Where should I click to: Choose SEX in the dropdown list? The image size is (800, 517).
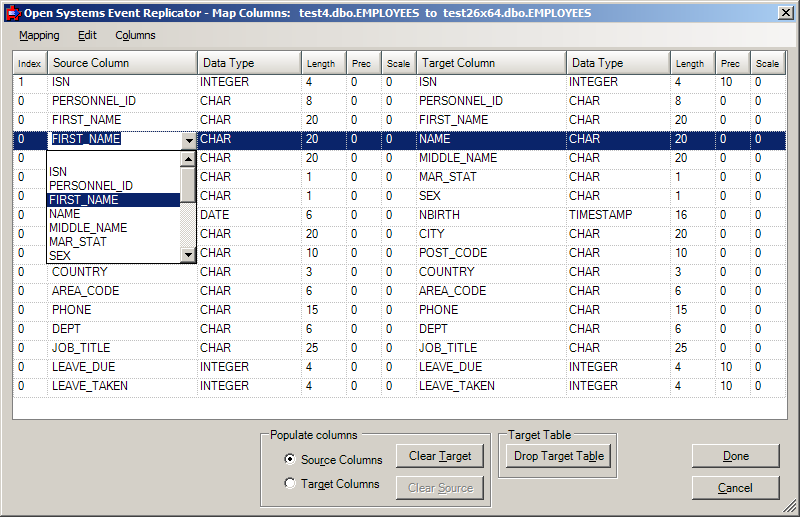click(x=113, y=256)
